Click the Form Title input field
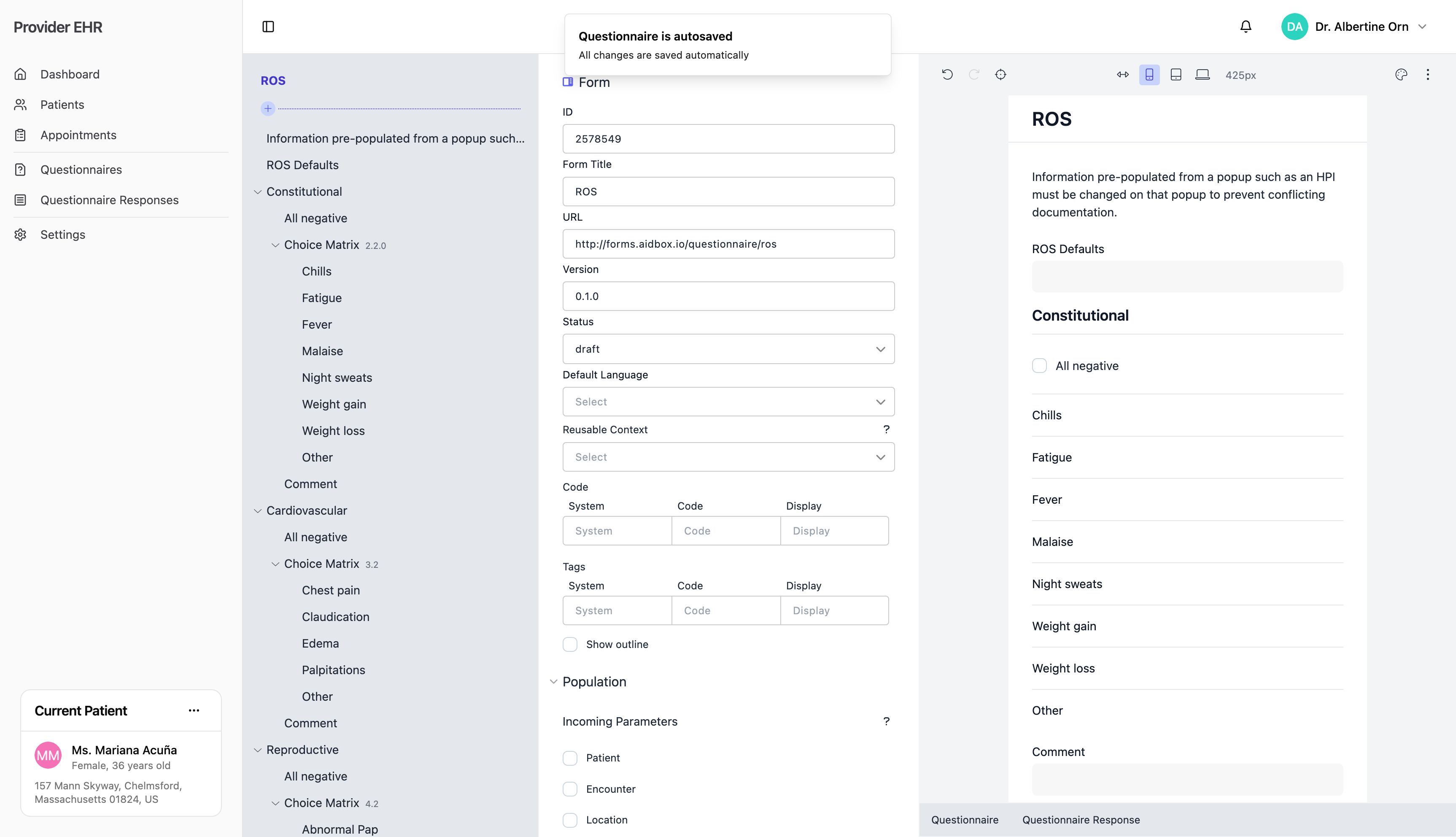The width and height of the screenshot is (1456, 837). tap(728, 192)
